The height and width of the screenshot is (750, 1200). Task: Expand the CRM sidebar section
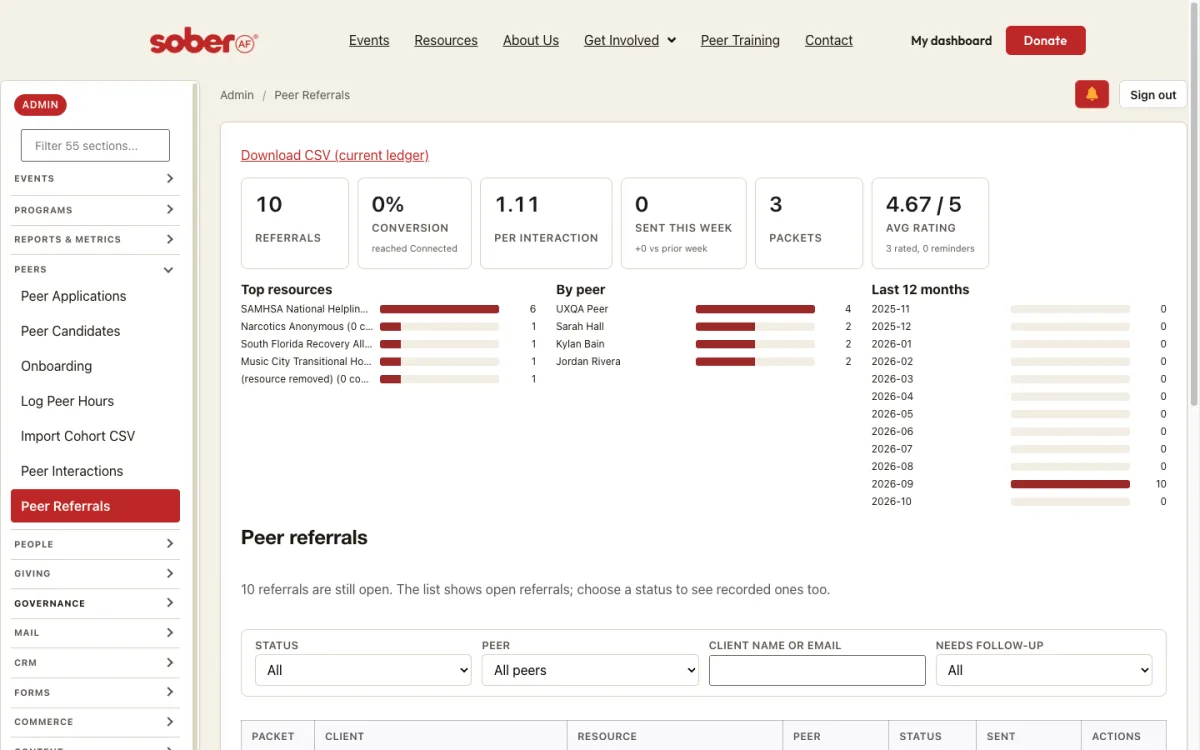[95, 662]
